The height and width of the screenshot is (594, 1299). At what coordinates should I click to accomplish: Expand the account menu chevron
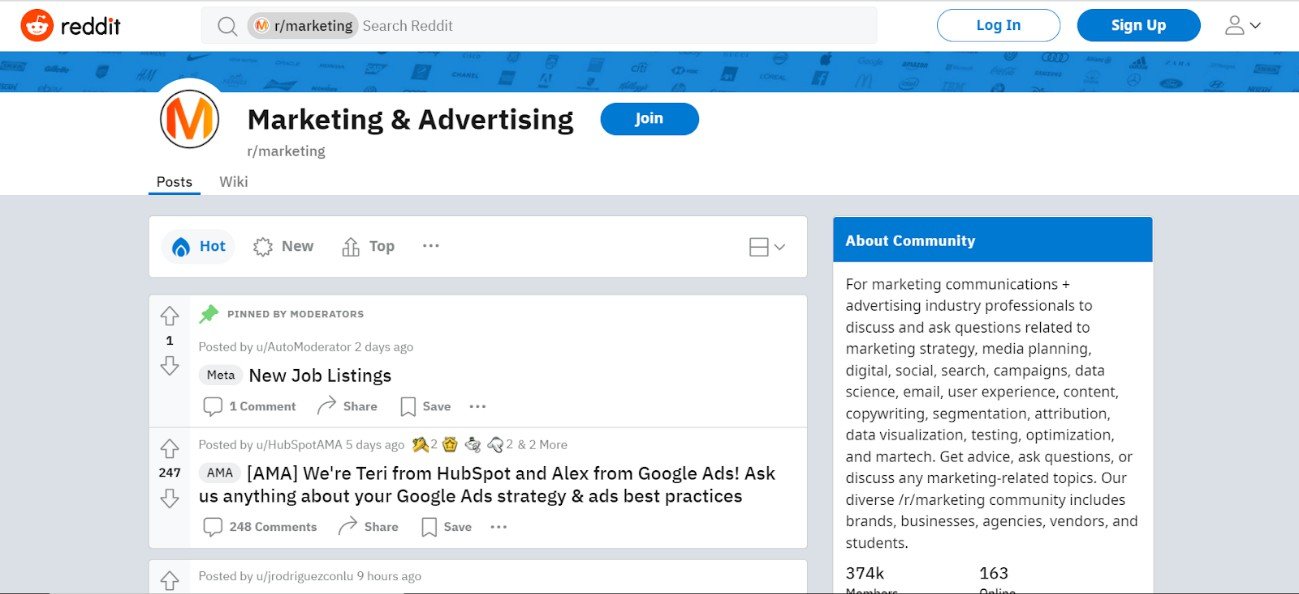point(1256,24)
